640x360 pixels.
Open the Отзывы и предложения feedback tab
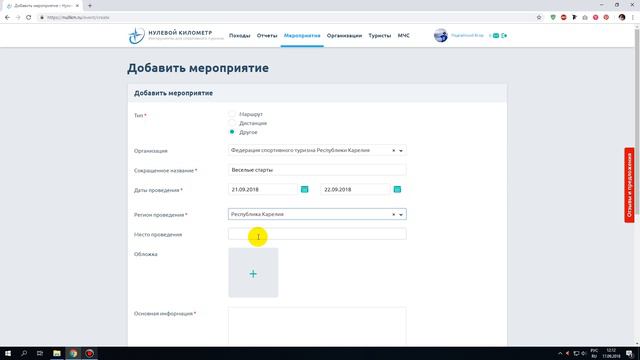pos(629,185)
